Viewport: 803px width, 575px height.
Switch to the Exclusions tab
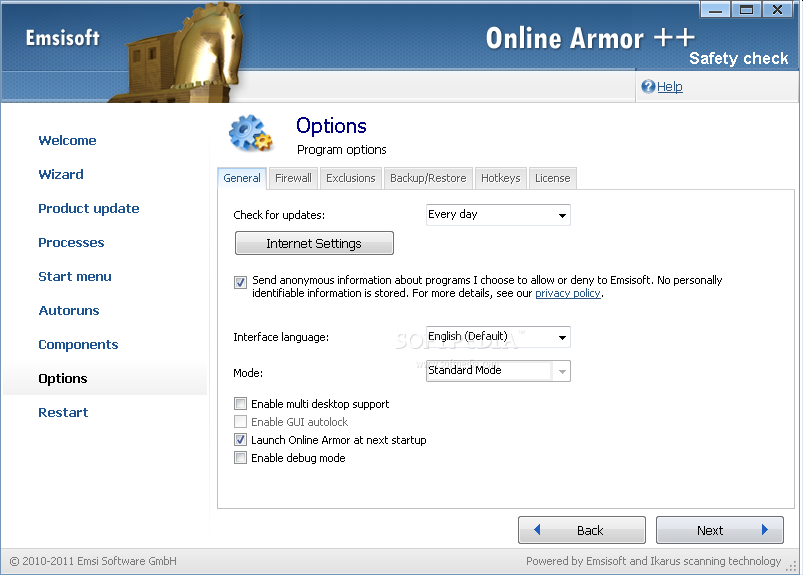(x=351, y=178)
